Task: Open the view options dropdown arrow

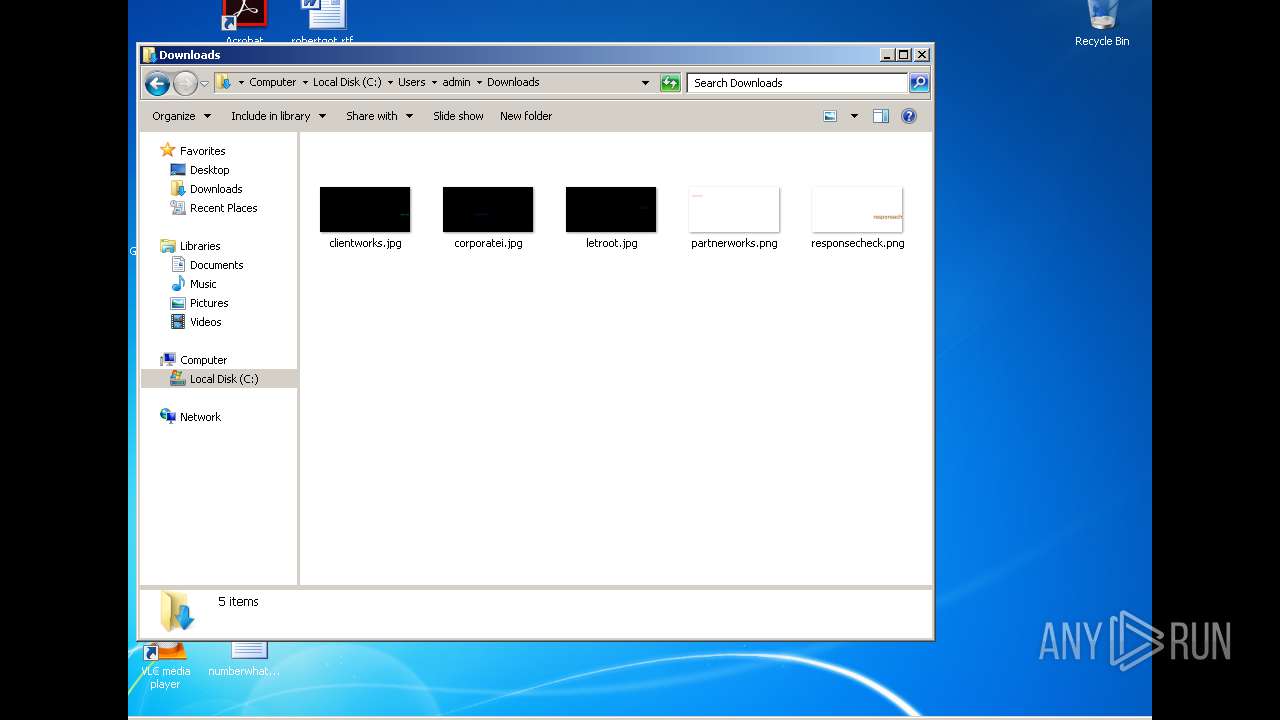Action: point(854,116)
